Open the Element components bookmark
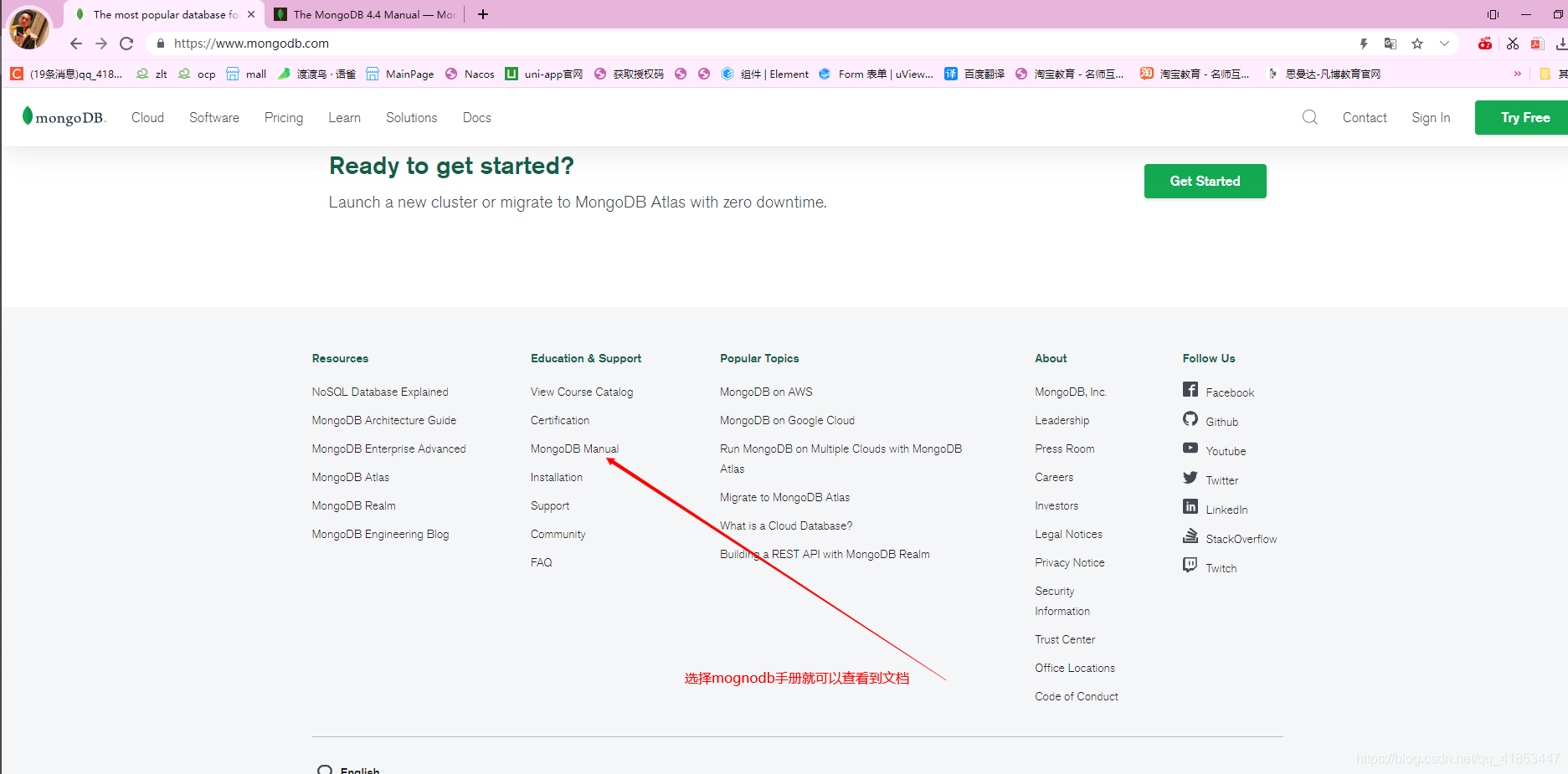1568x774 pixels. (x=765, y=74)
